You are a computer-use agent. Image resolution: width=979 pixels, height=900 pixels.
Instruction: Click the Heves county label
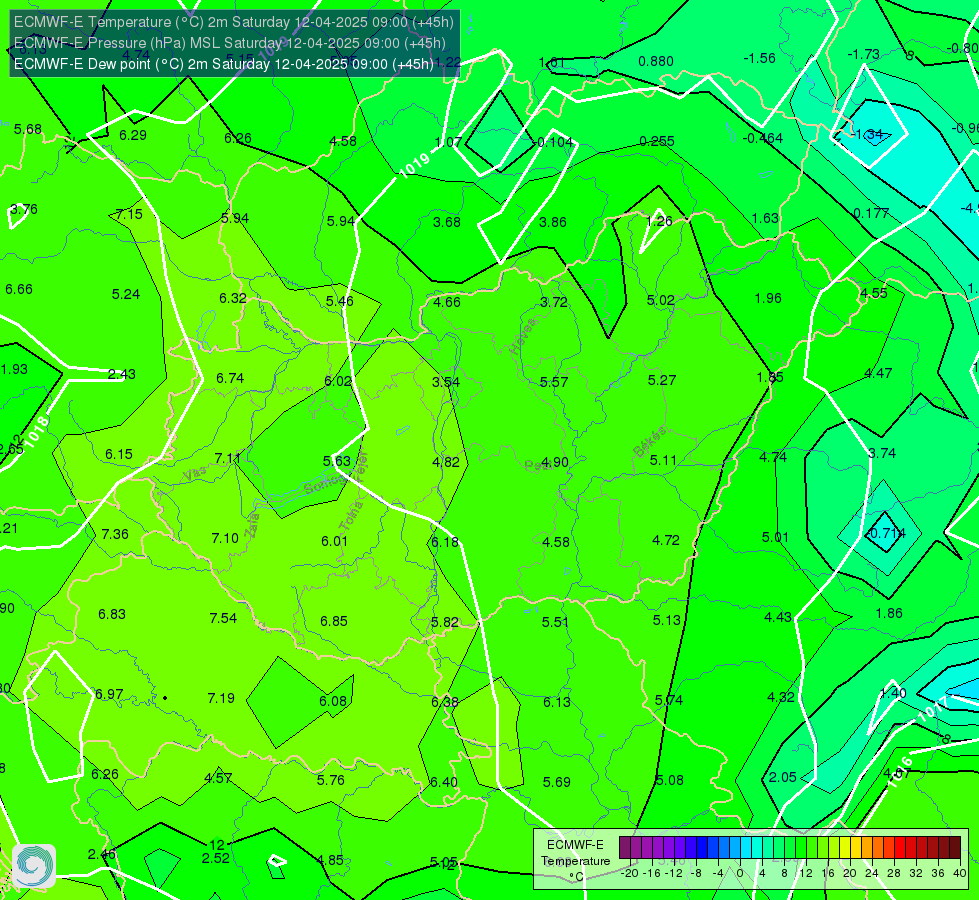(523, 336)
